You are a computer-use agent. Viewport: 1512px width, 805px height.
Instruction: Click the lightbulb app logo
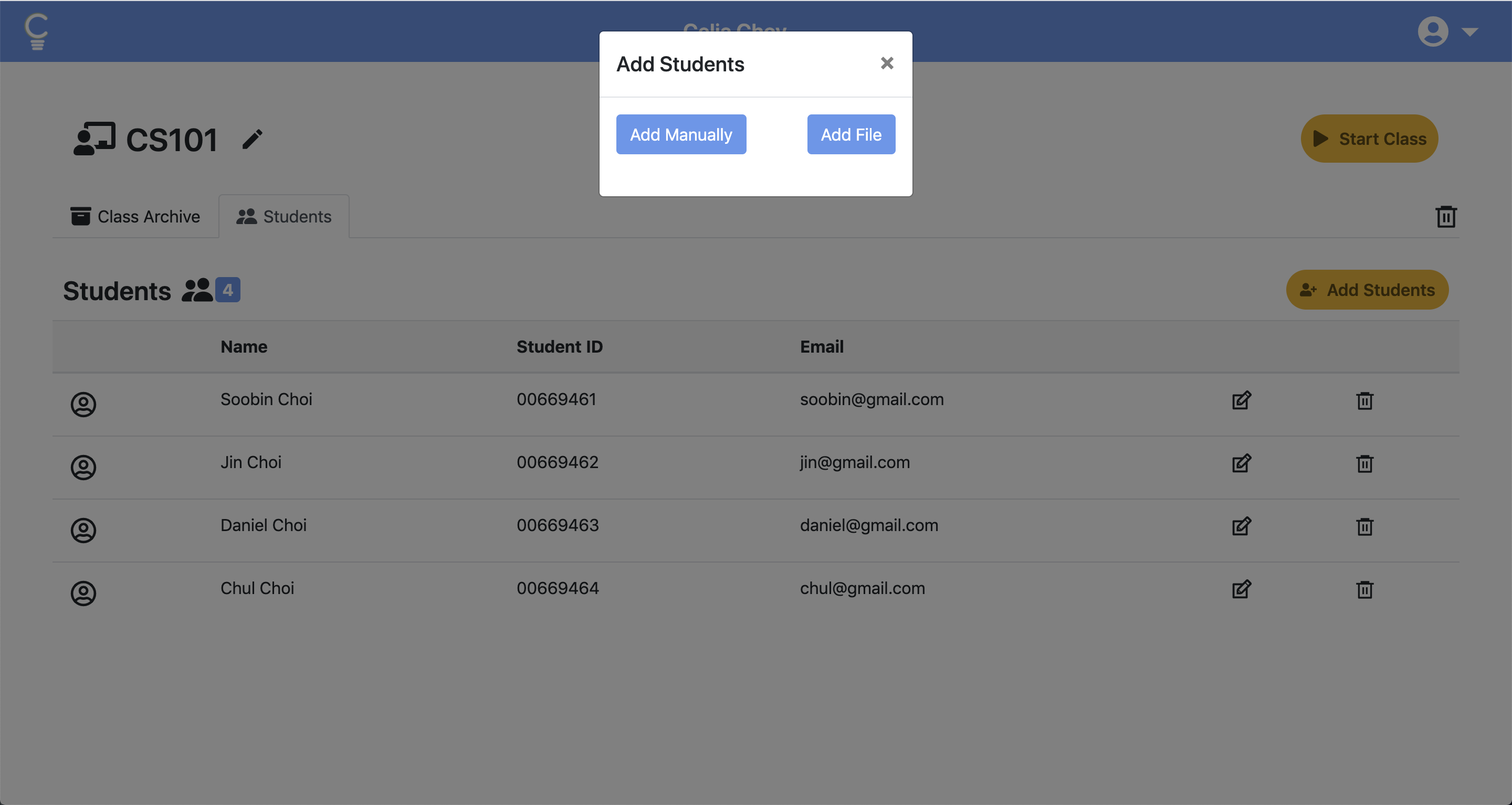point(36,31)
